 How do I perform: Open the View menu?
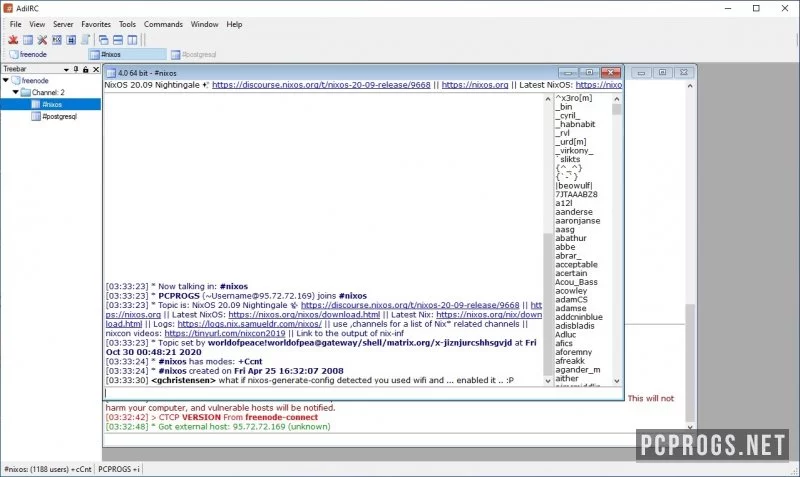click(x=37, y=24)
